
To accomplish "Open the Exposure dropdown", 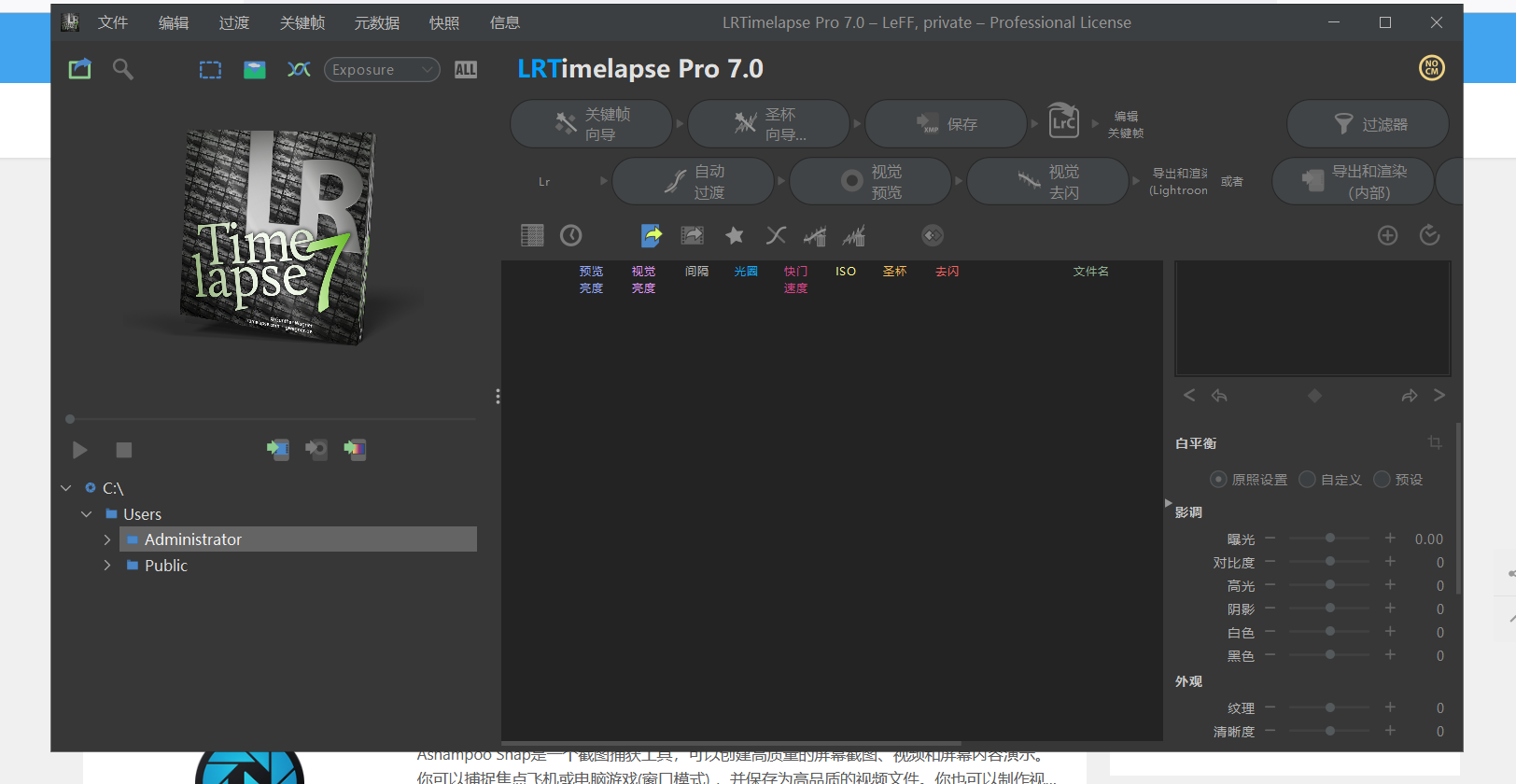I will coord(382,69).
